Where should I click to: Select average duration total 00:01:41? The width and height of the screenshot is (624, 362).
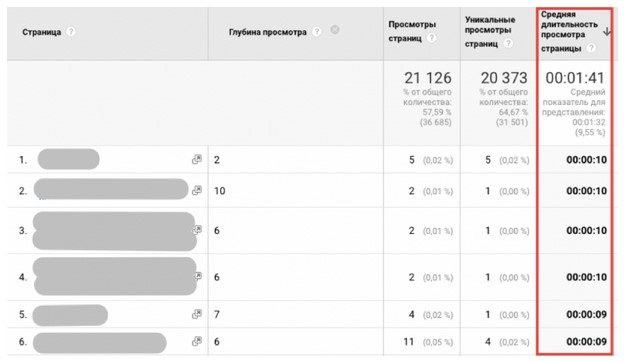pos(575,78)
